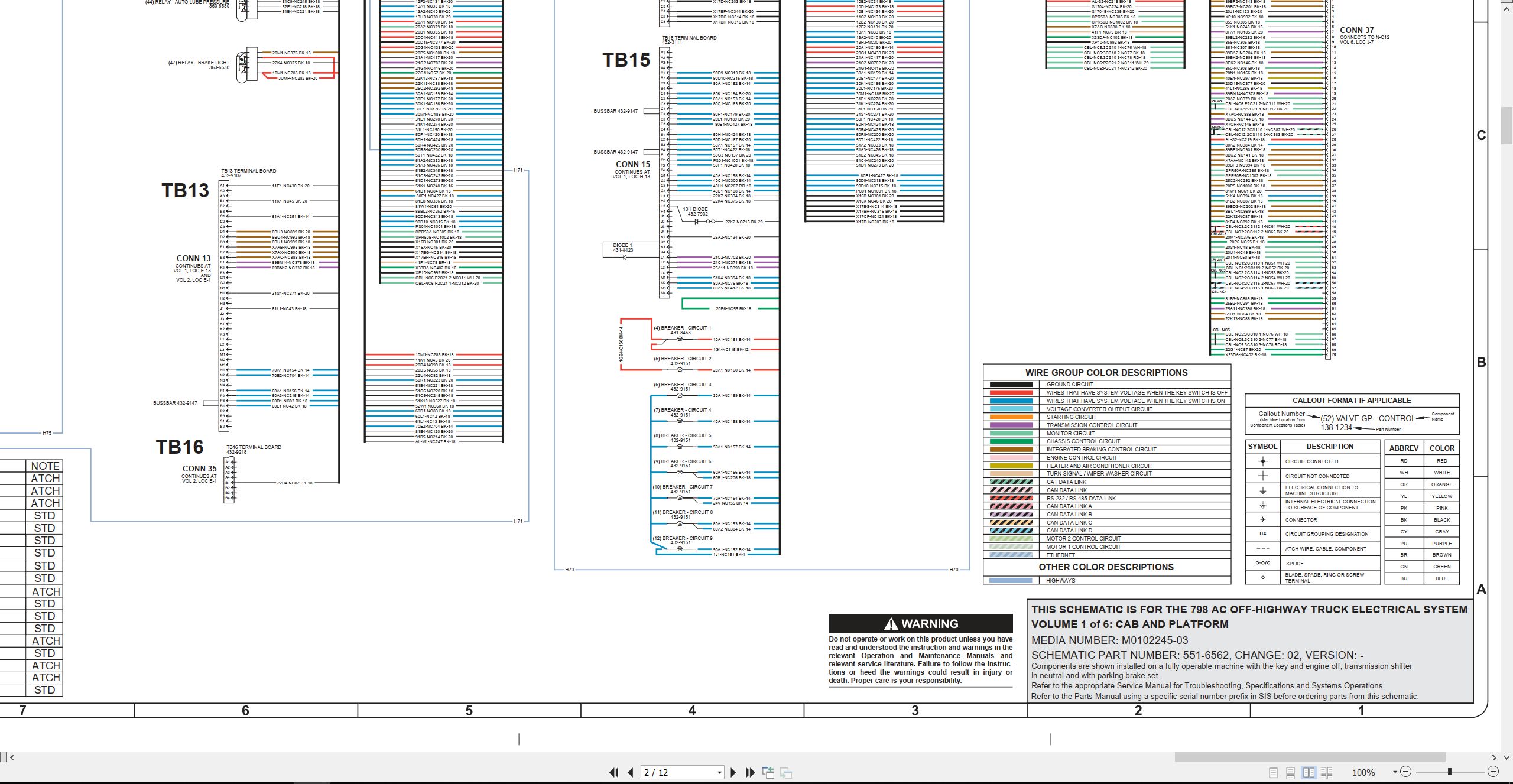
Task: Click the SPLICE symbol description
Action: coord(1294,564)
